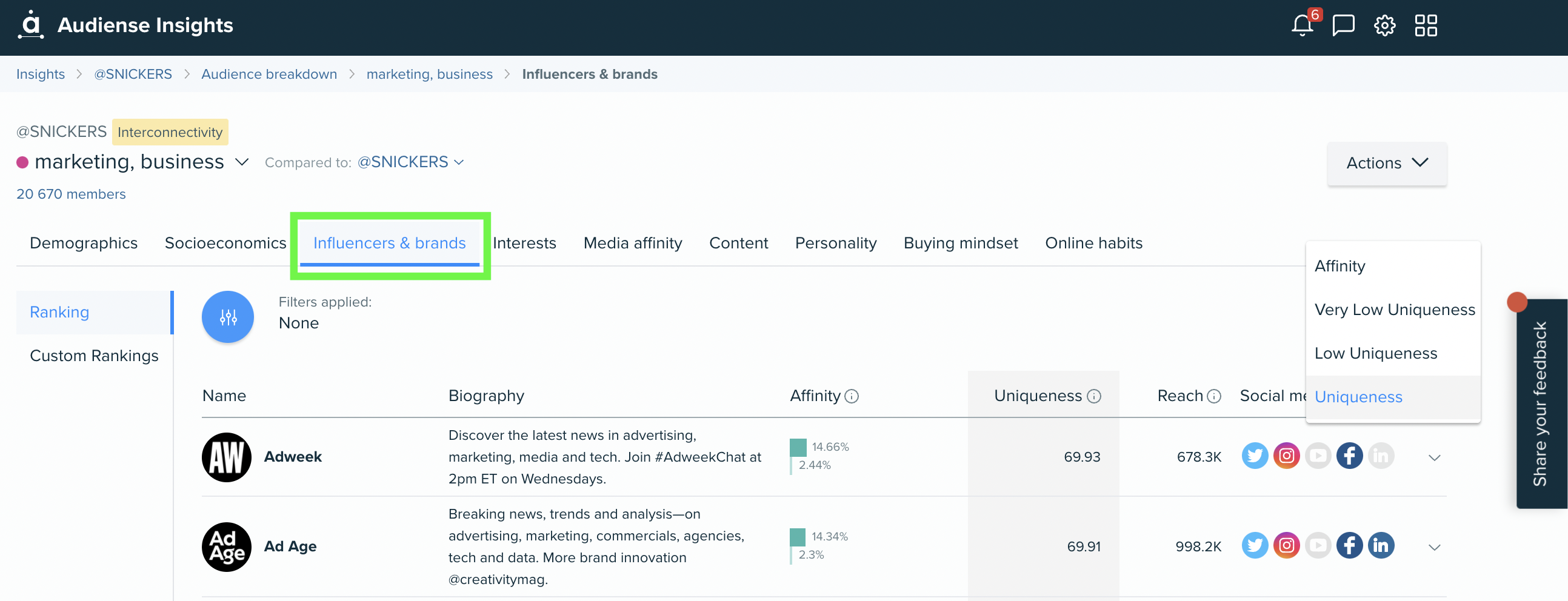Choose Uniqueness in the sort menu
Screen dimensions: 1568x601
coord(1393,397)
